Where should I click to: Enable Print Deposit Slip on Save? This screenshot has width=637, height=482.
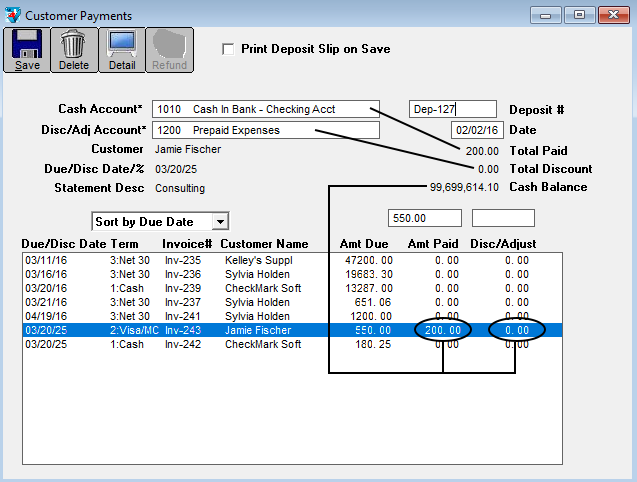pos(228,49)
